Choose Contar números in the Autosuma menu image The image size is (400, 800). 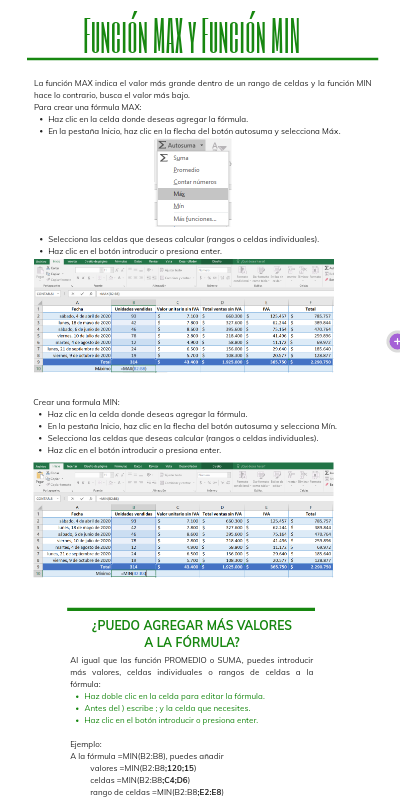(194, 182)
